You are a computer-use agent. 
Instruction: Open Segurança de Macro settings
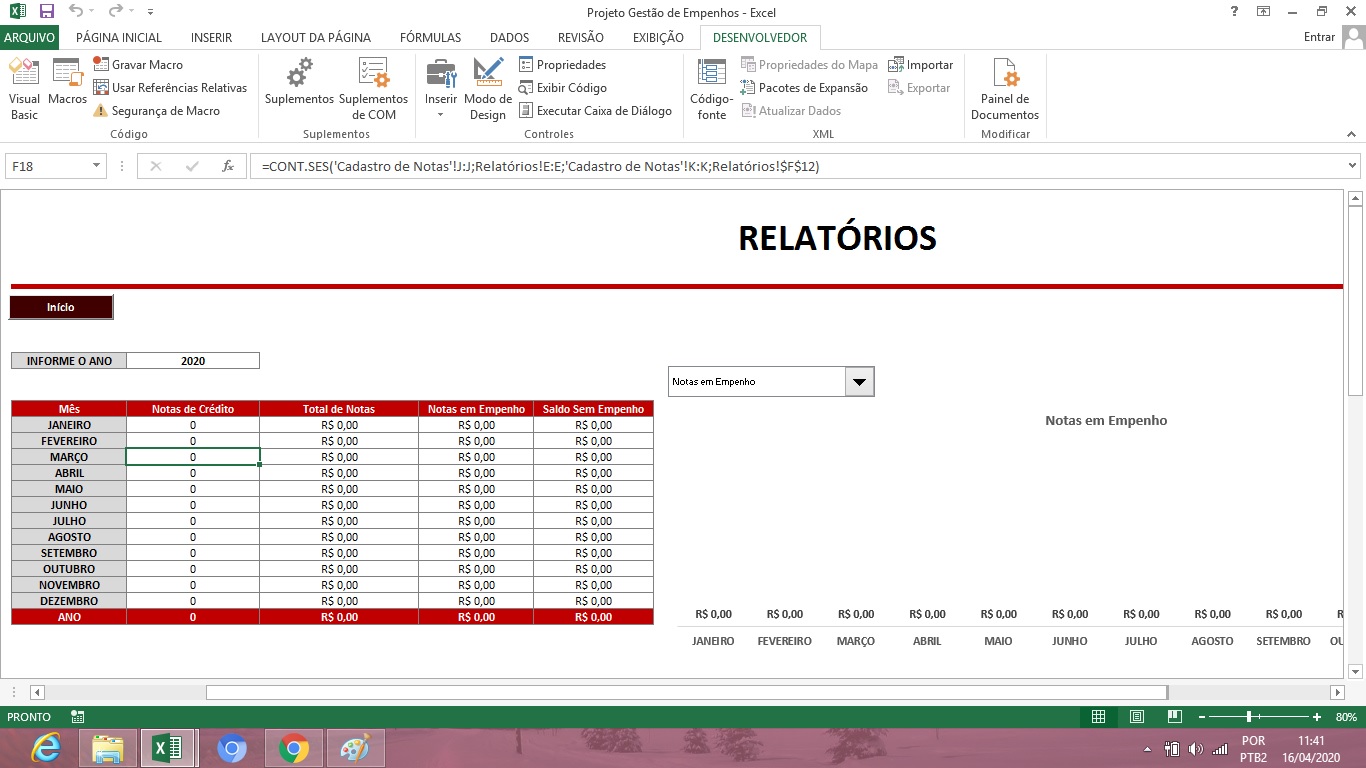click(x=156, y=111)
